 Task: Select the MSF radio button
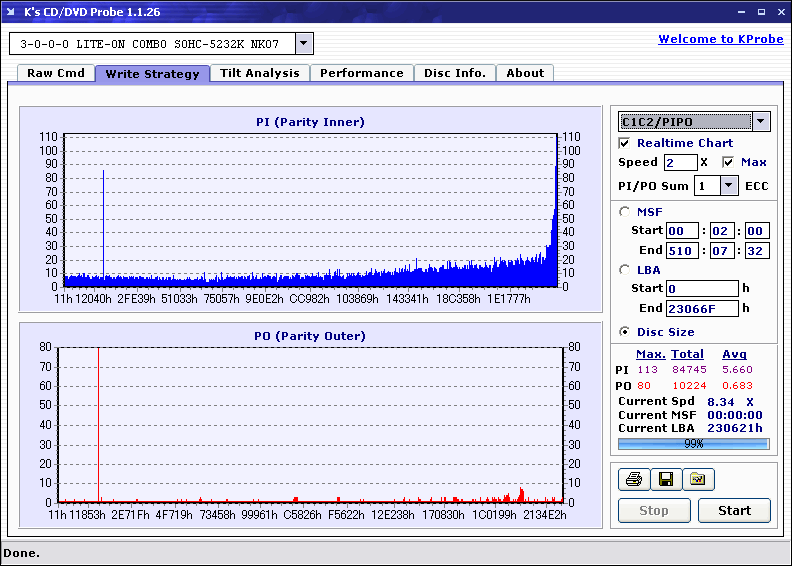(x=625, y=211)
